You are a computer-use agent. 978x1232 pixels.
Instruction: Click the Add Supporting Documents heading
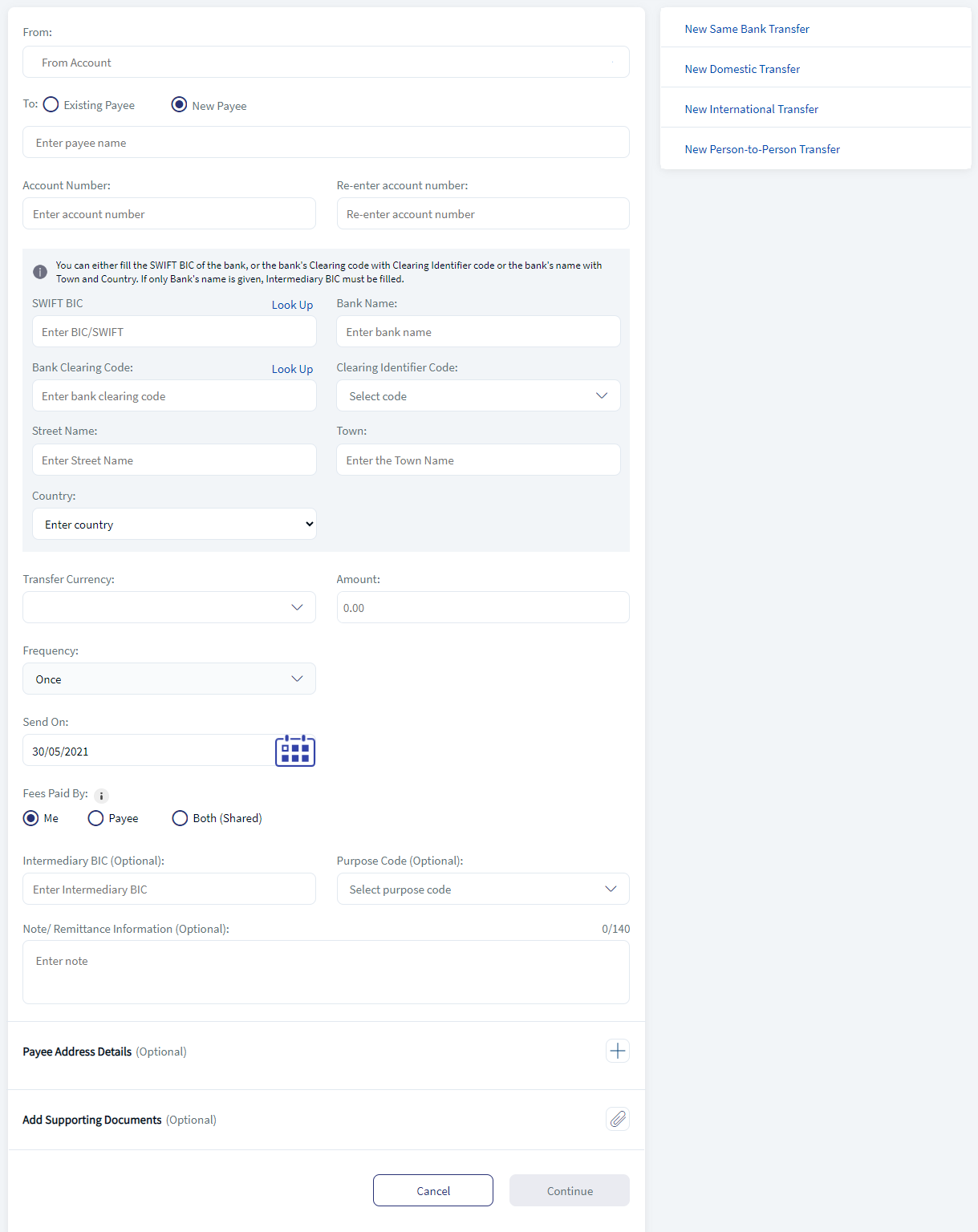coord(92,1120)
